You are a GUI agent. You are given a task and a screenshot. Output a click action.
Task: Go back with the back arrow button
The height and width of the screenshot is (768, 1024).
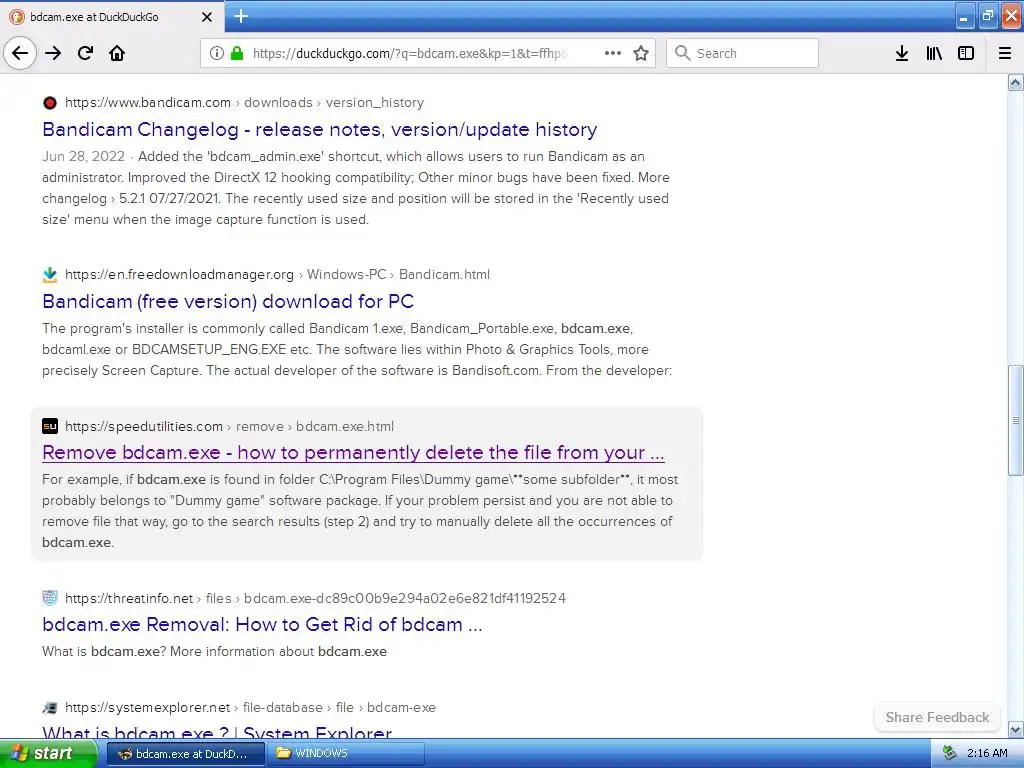coord(20,53)
